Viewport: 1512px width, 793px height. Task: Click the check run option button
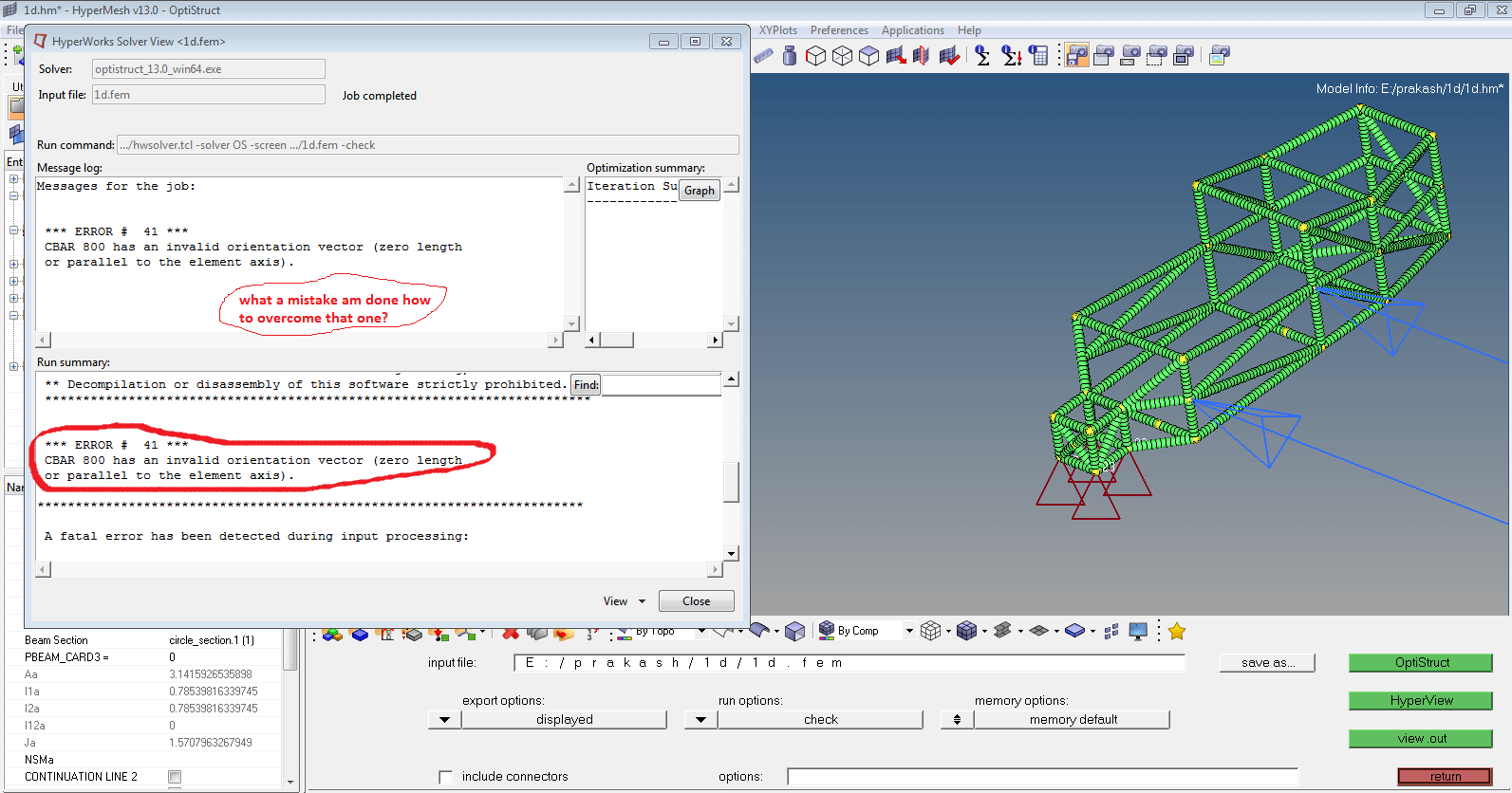(x=820, y=720)
